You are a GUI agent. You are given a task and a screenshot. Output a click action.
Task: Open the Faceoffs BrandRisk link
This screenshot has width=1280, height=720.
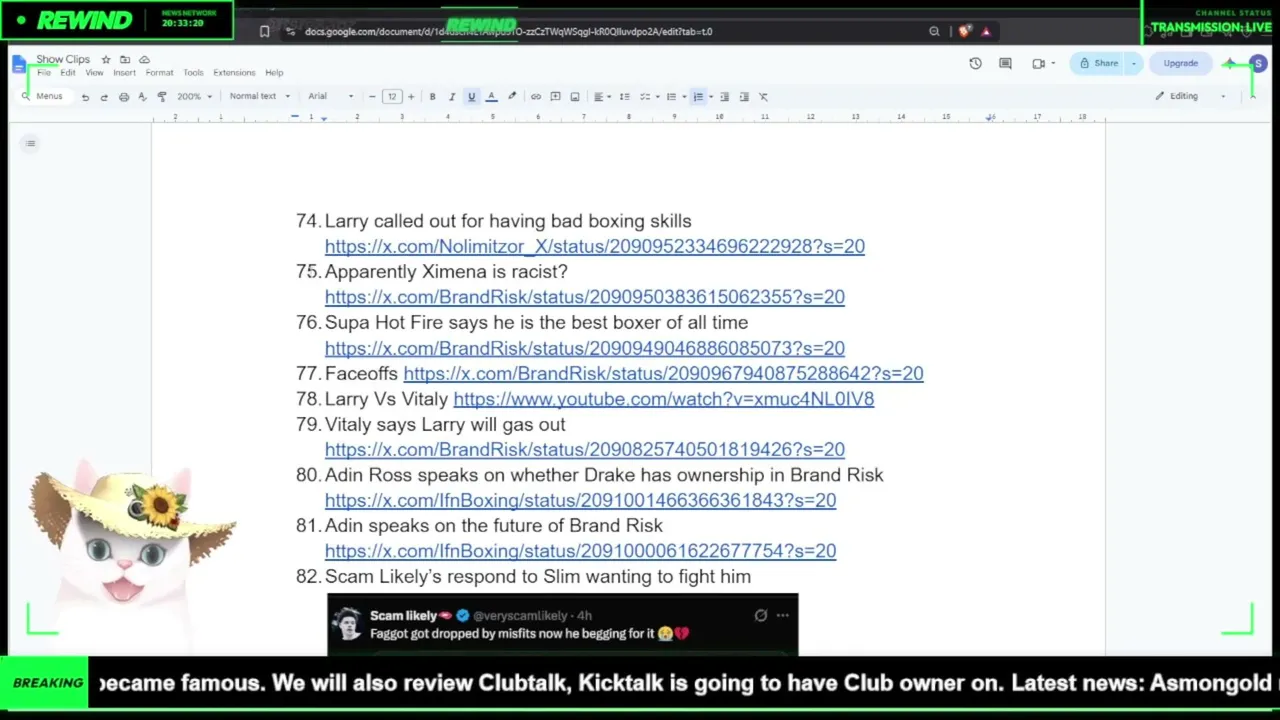point(663,374)
